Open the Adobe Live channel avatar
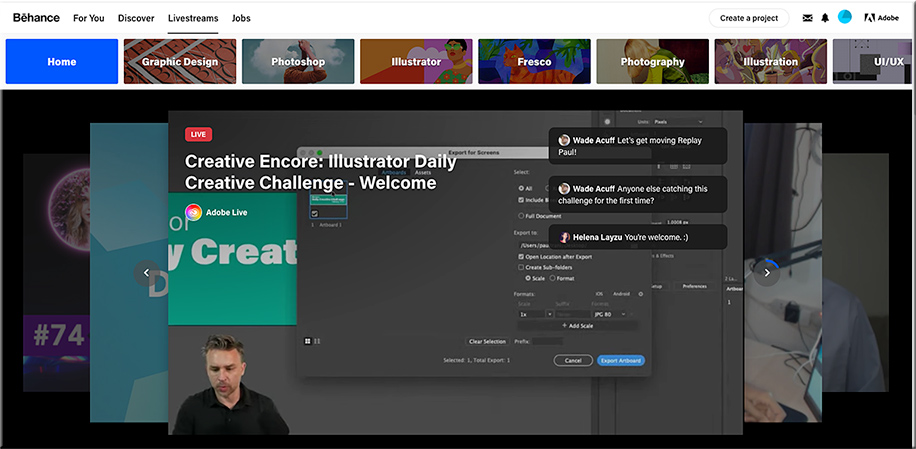 [x=193, y=213]
